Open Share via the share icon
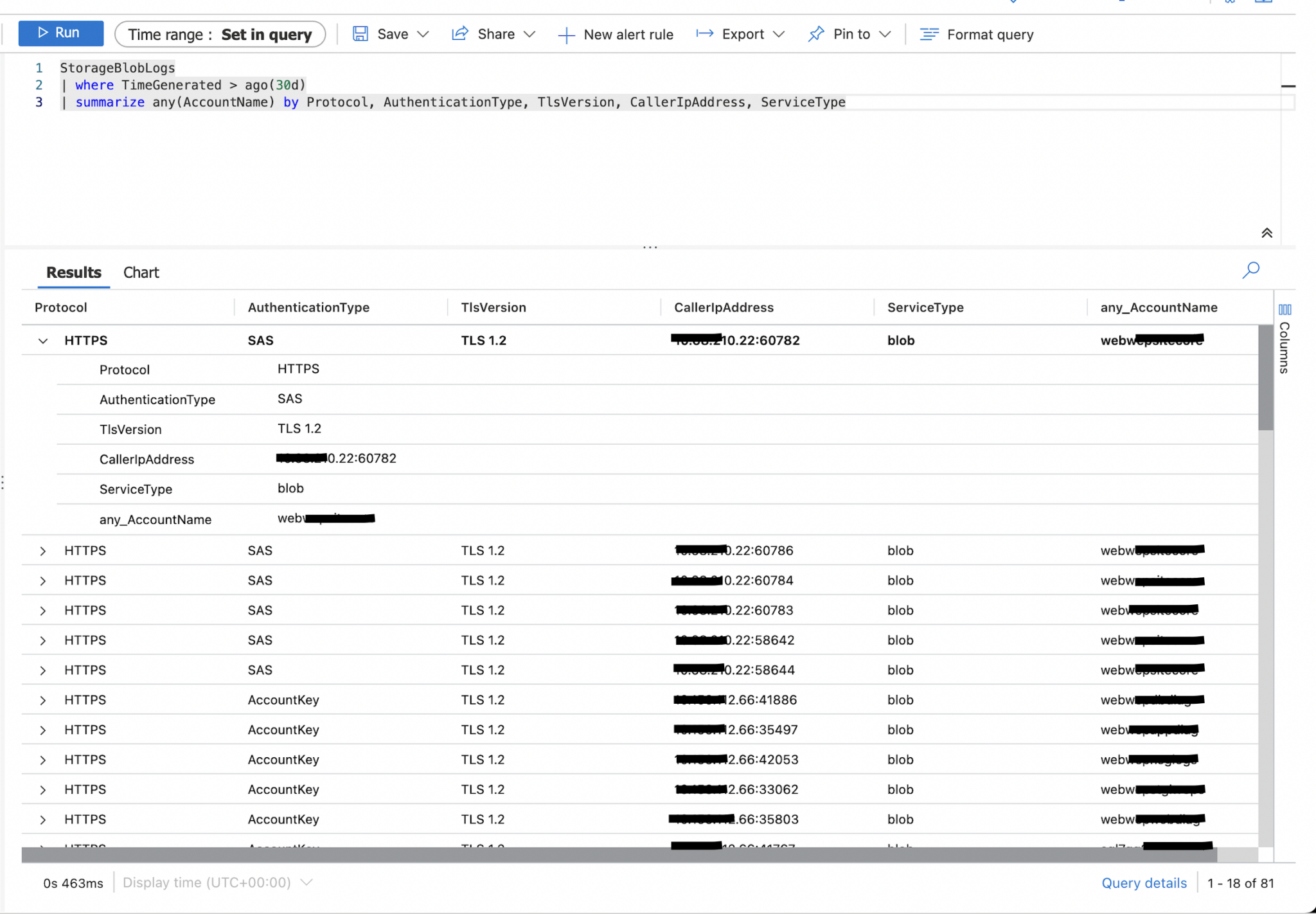The width and height of the screenshot is (1316, 914). click(x=460, y=33)
